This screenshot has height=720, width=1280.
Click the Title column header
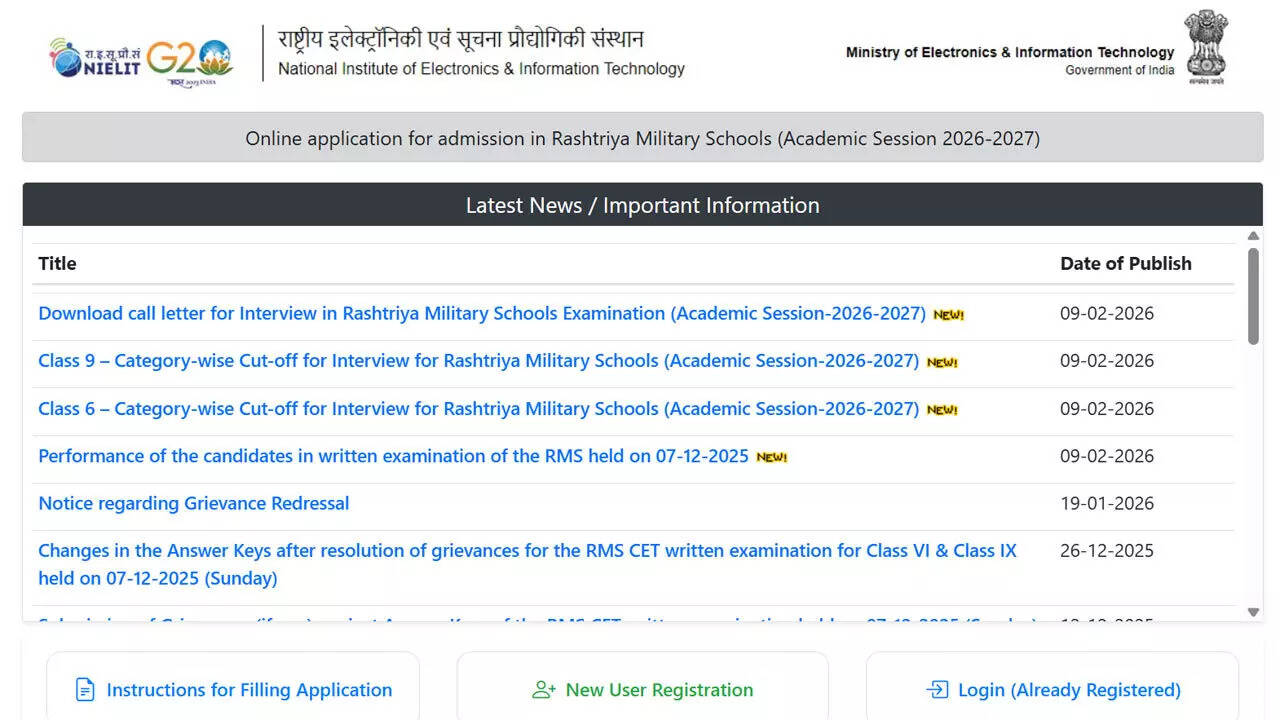(x=56, y=263)
